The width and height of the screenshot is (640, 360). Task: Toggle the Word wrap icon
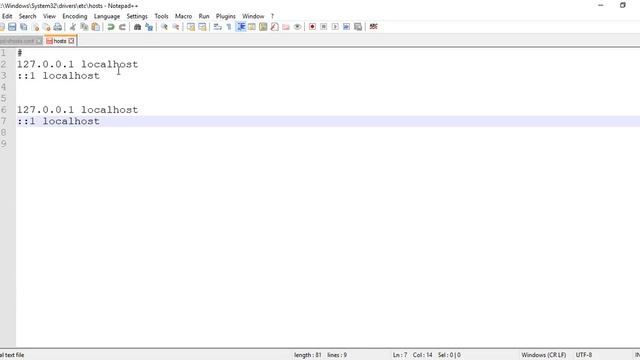click(218, 27)
